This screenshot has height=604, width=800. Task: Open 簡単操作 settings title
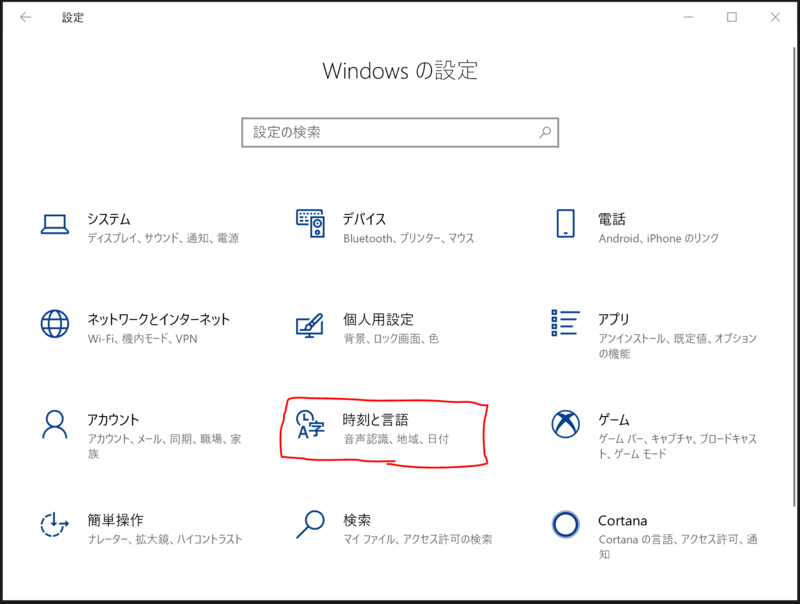(x=115, y=520)
